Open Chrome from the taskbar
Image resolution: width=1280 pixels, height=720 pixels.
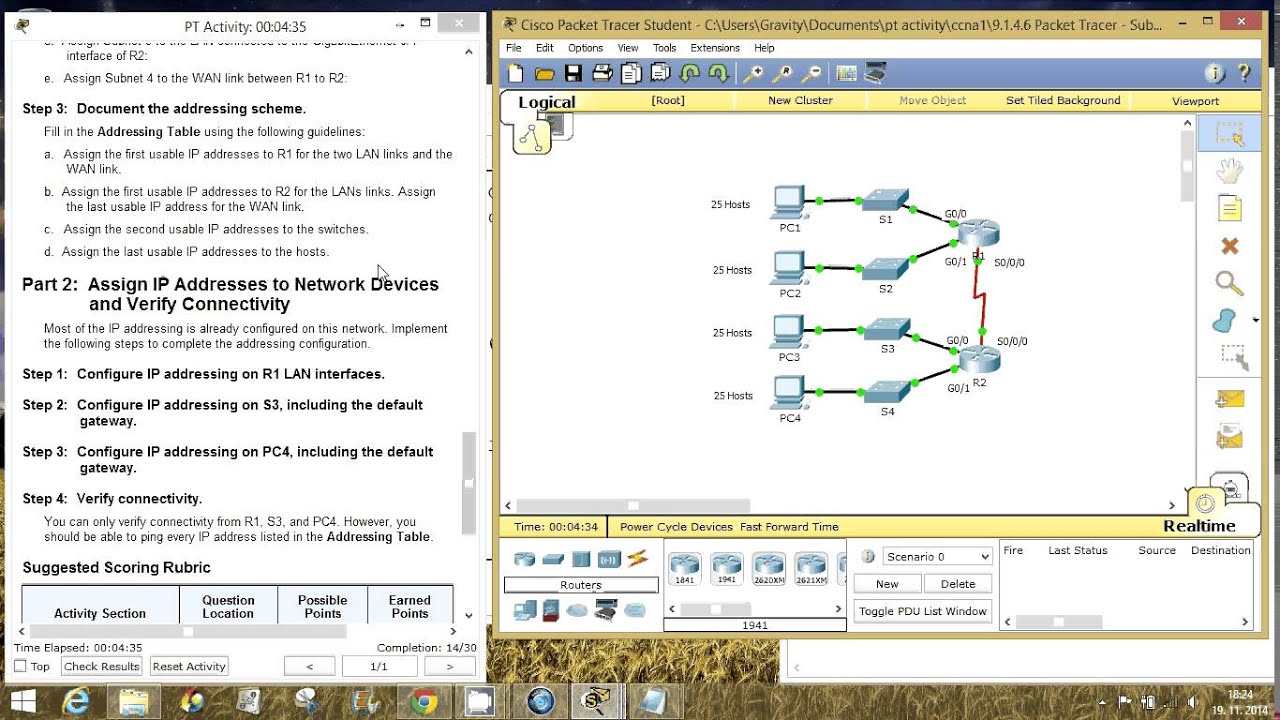(x=424, y=701)
